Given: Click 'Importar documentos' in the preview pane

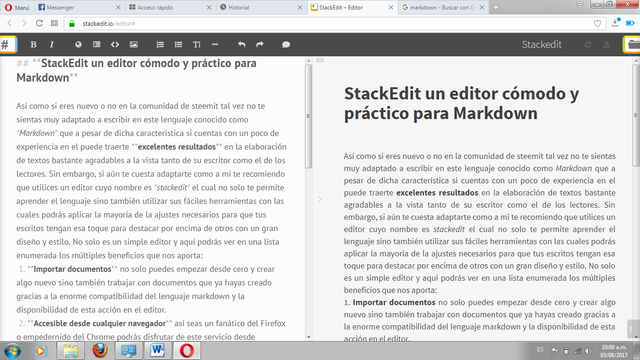Looking at the screenshot, I should [394, 302].
